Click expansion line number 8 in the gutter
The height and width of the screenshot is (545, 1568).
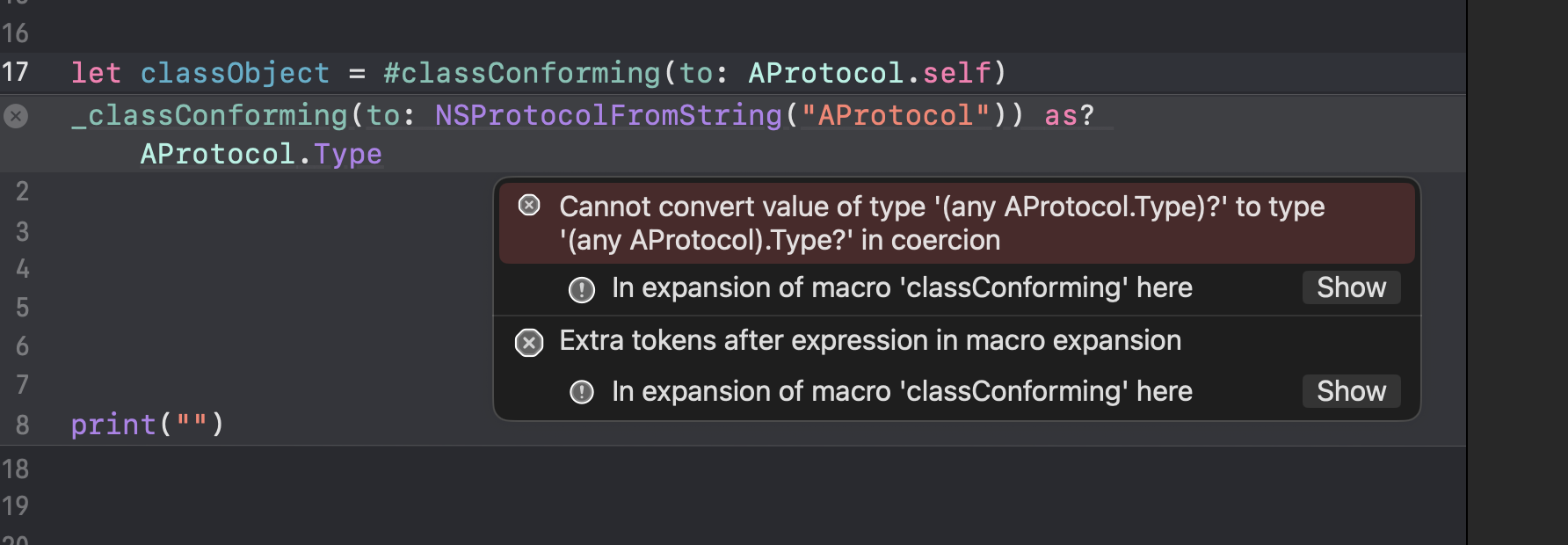click(23, 425)
